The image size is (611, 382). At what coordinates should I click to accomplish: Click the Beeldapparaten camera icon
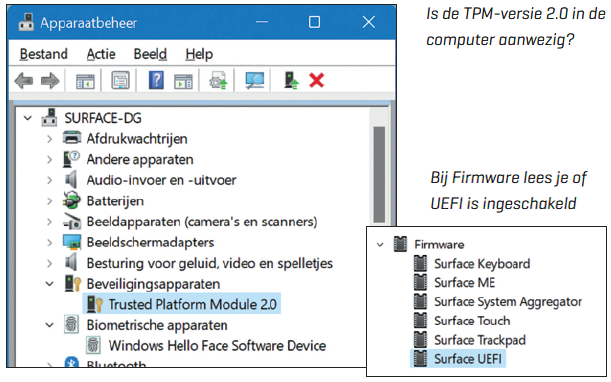72,221
